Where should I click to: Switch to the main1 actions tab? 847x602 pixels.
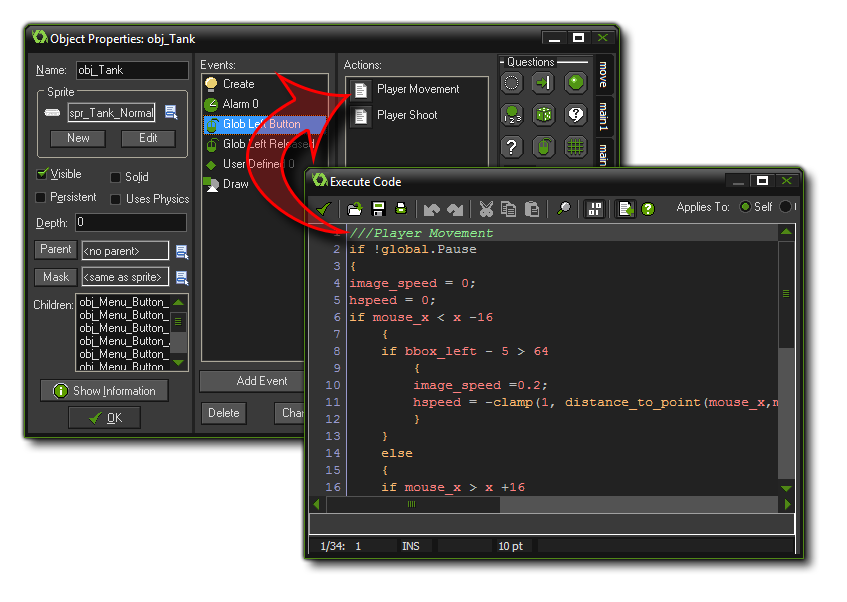[603, 117]
